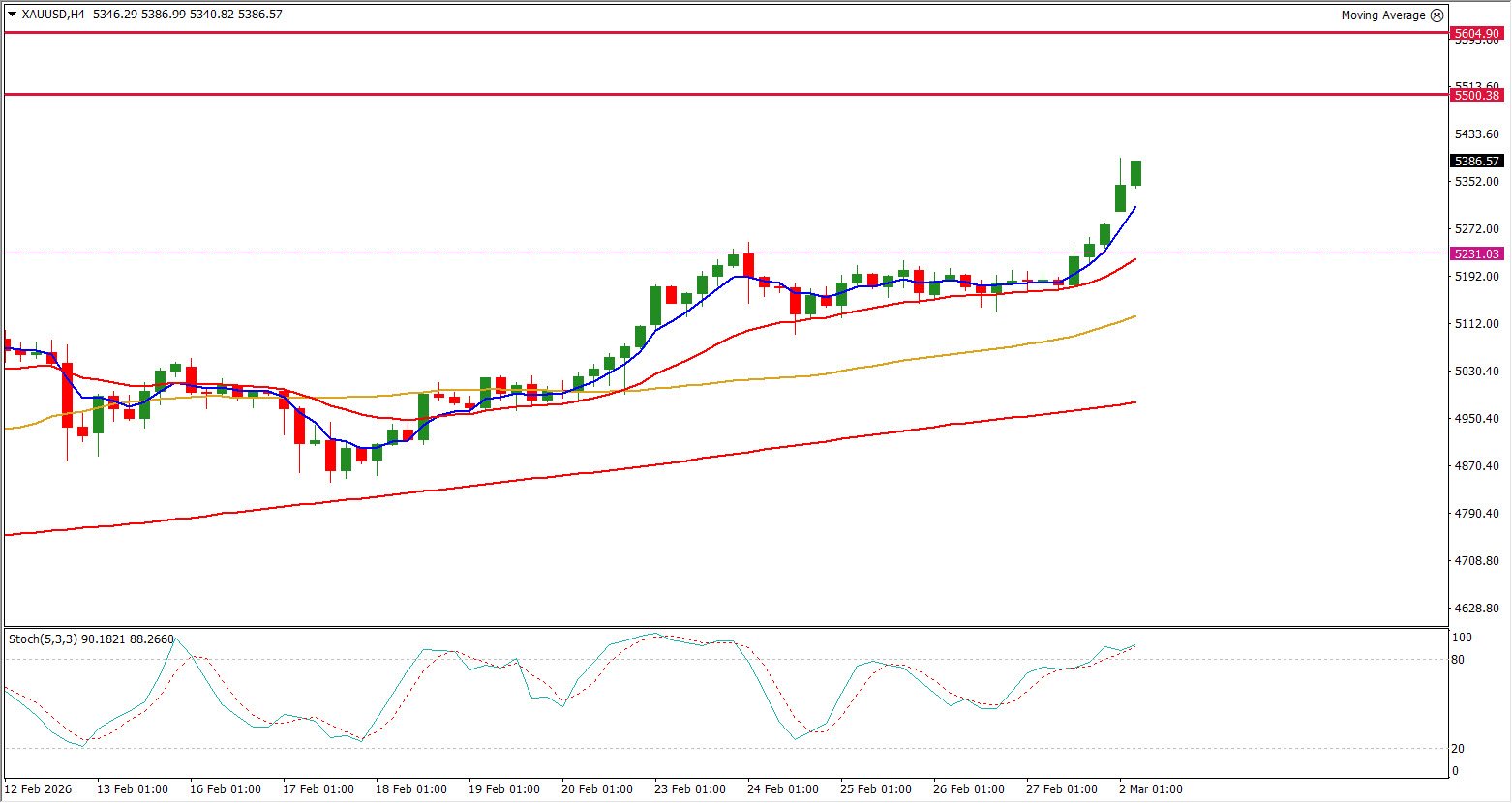Click the large red candle on 12 Feb
Viewport: 1512px width, 803px height.
coord(67,396)
